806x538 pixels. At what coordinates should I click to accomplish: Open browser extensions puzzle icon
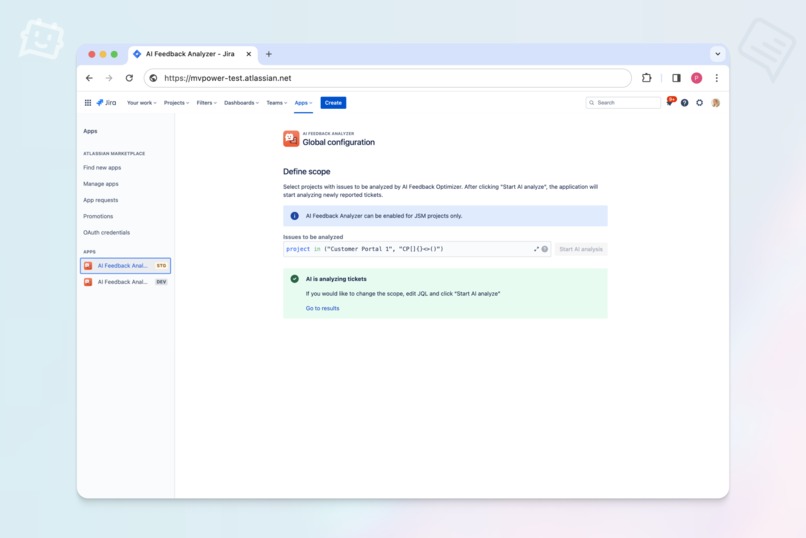647,78
